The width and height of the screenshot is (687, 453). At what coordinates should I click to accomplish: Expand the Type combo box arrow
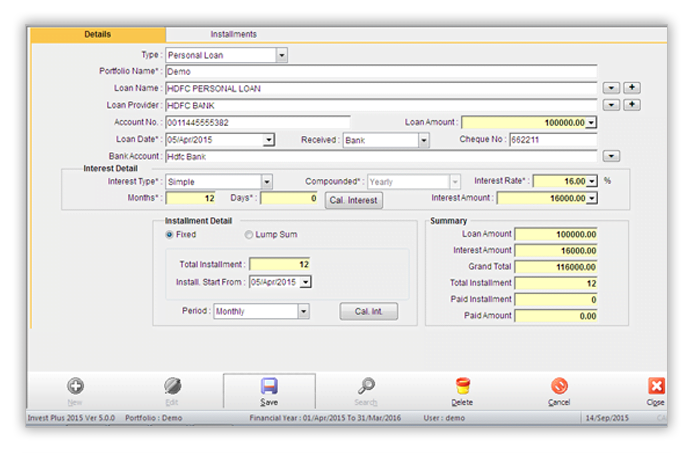[x=282, y=55]
